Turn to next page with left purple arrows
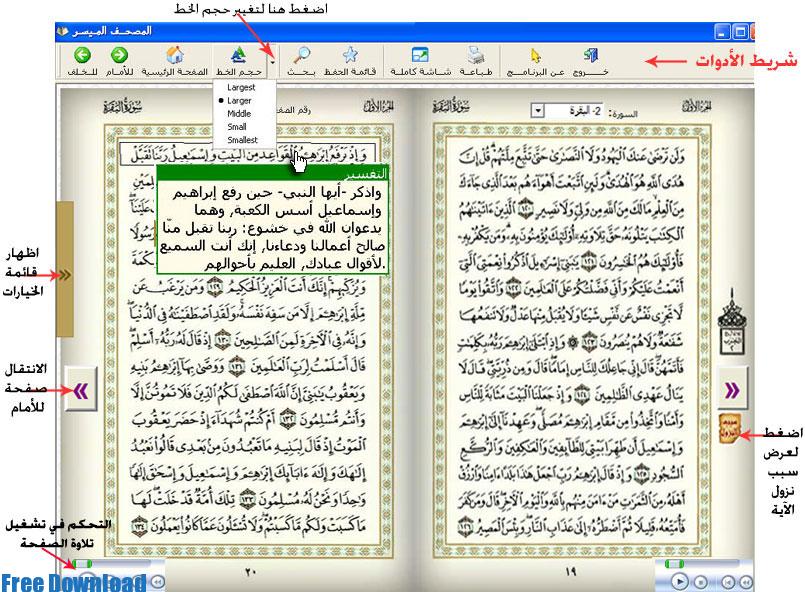805x592 pixels. pos(81,391)
